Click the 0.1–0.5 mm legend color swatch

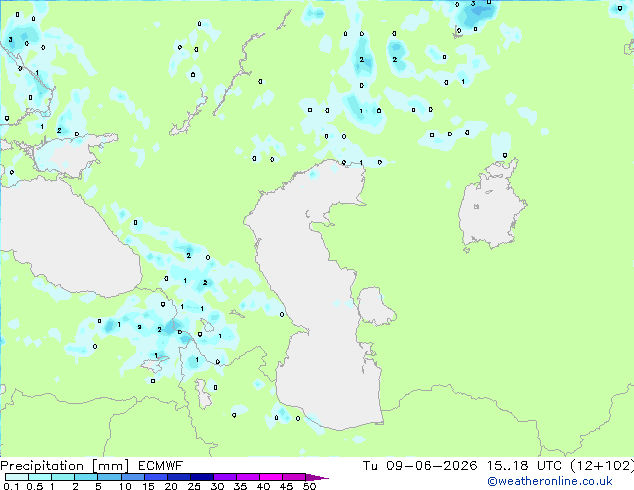pyautogui.click(x=17, y=477)
